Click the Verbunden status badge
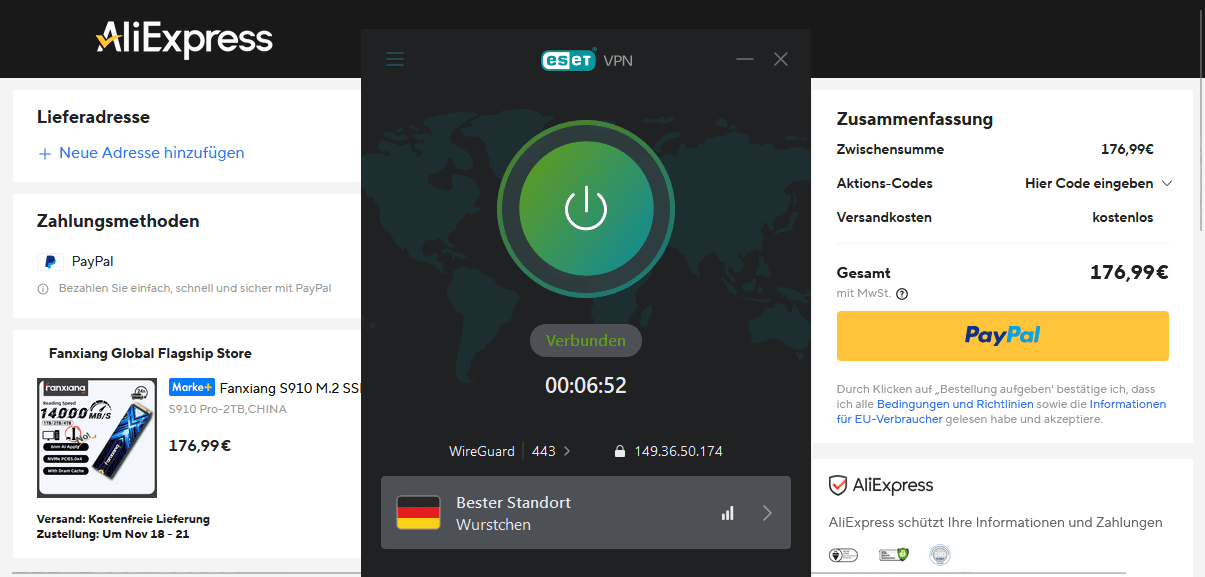The height and width of the screenshot is (577, 1205). point(586,340)
